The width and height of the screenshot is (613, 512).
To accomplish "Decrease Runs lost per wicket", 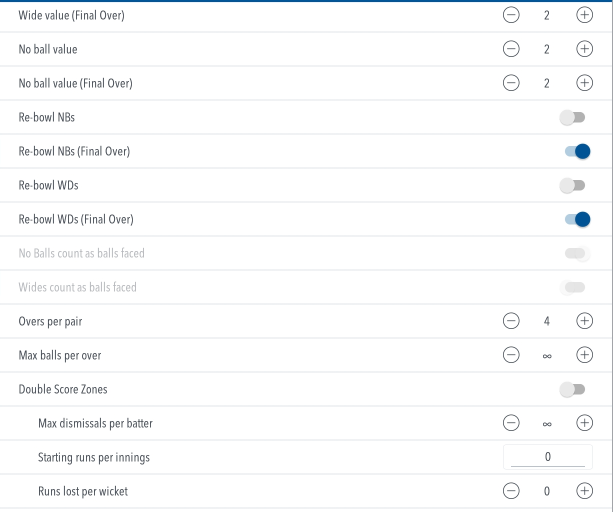I will [x=511, y=491].
